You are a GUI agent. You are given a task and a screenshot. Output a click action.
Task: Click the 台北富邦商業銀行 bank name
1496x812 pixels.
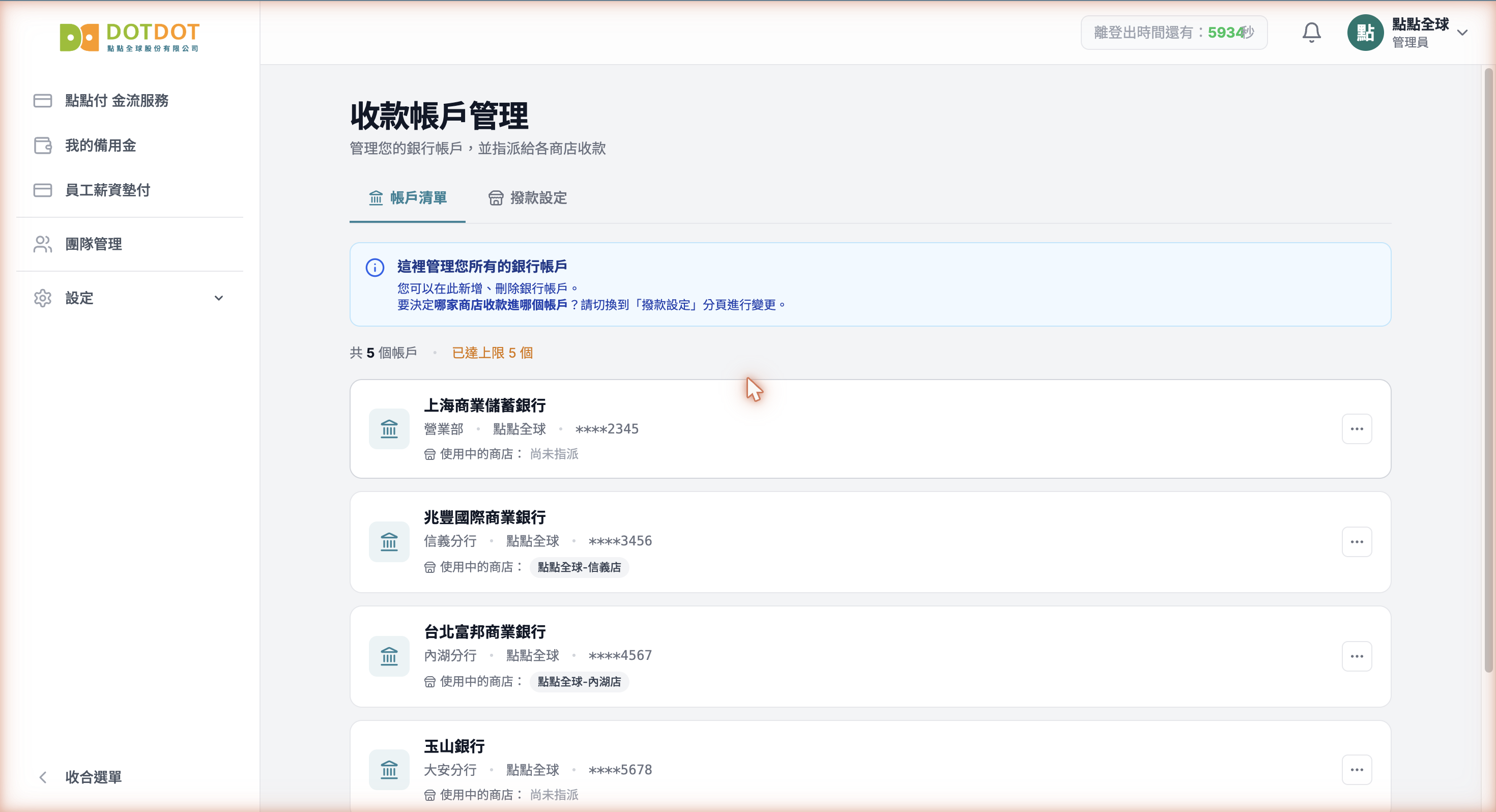coord(484,632)
